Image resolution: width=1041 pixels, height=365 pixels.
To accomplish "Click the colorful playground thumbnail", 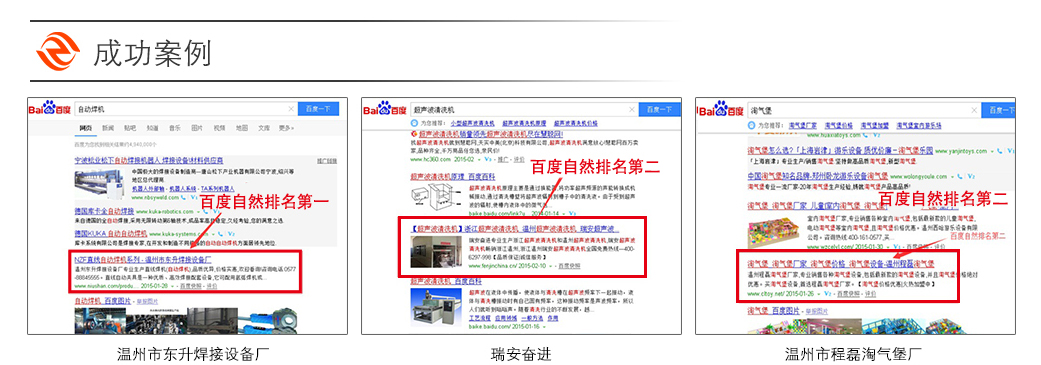I will point(773,232).
